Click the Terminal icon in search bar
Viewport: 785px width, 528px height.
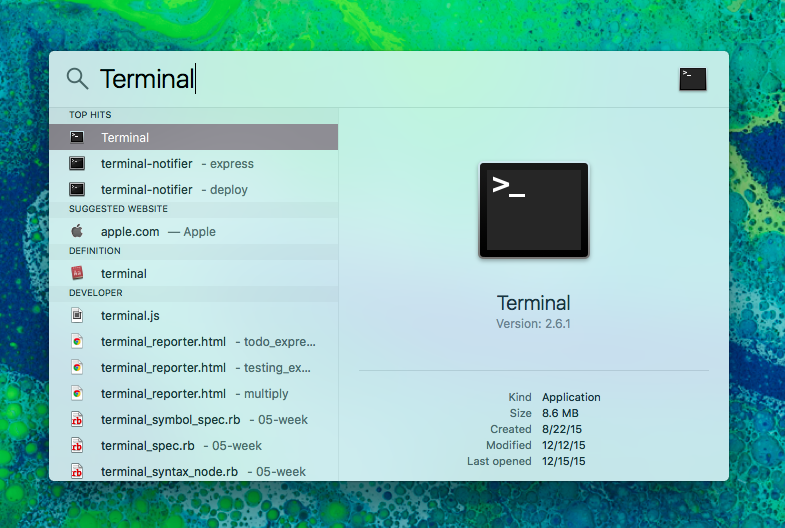pyautogui.click(x=692, y=79)
